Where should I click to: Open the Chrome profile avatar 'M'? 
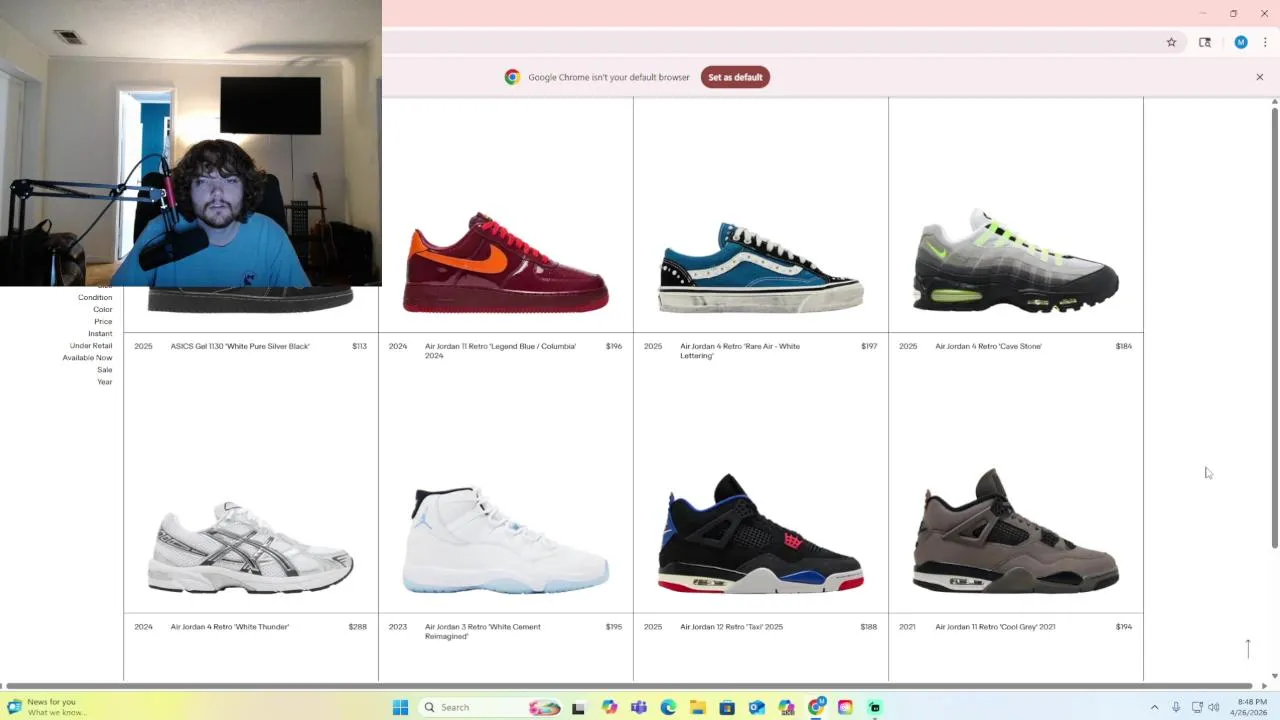pos(1241,42)
